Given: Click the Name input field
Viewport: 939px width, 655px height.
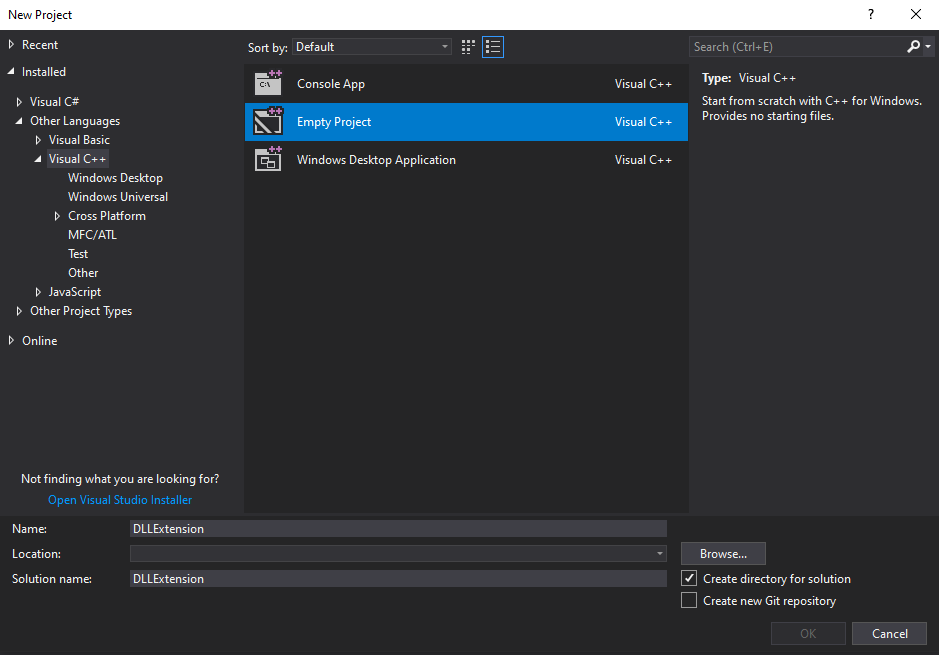Looking at the screenshot, I should pyautogui.click(x=398, y=529).
